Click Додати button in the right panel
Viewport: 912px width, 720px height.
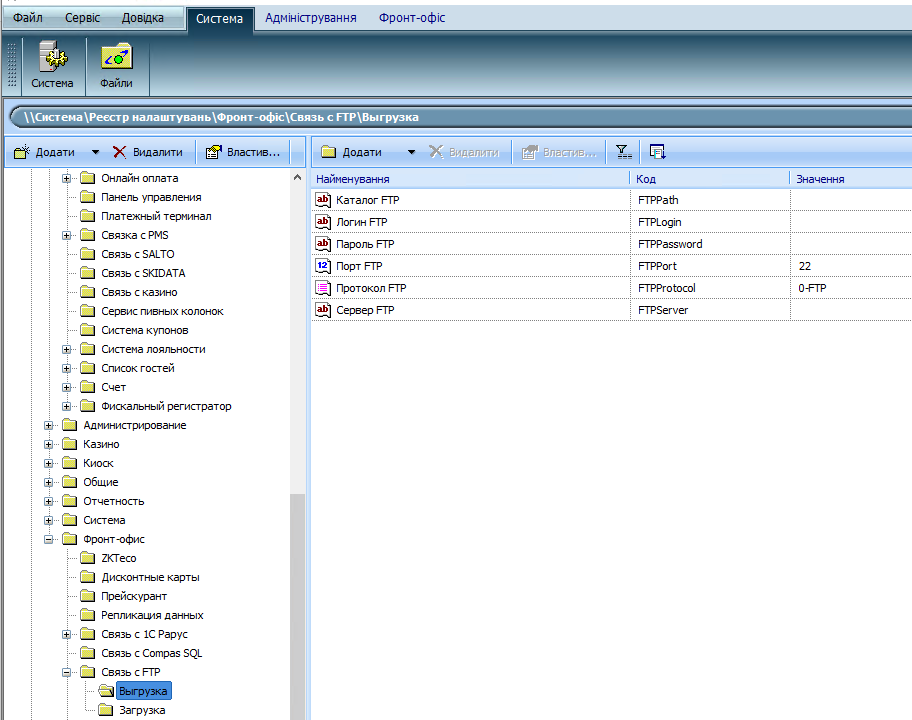pos(352,152)
